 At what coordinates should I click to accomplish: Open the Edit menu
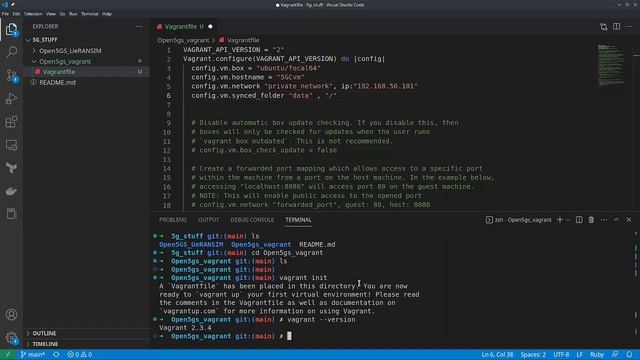(16, 14)
